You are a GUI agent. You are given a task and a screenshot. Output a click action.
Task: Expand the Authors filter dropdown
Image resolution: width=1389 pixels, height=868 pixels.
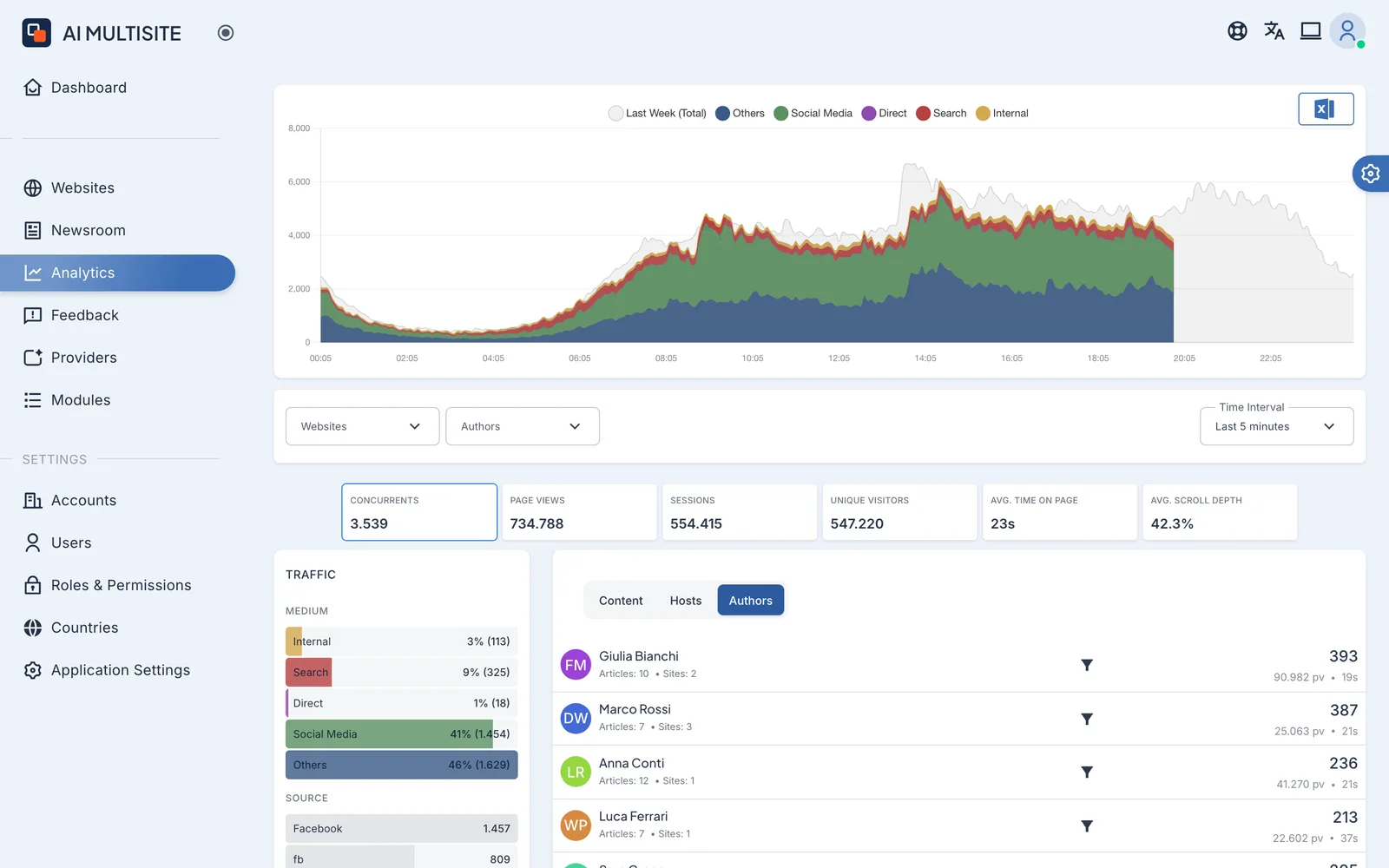coord(523,426)
